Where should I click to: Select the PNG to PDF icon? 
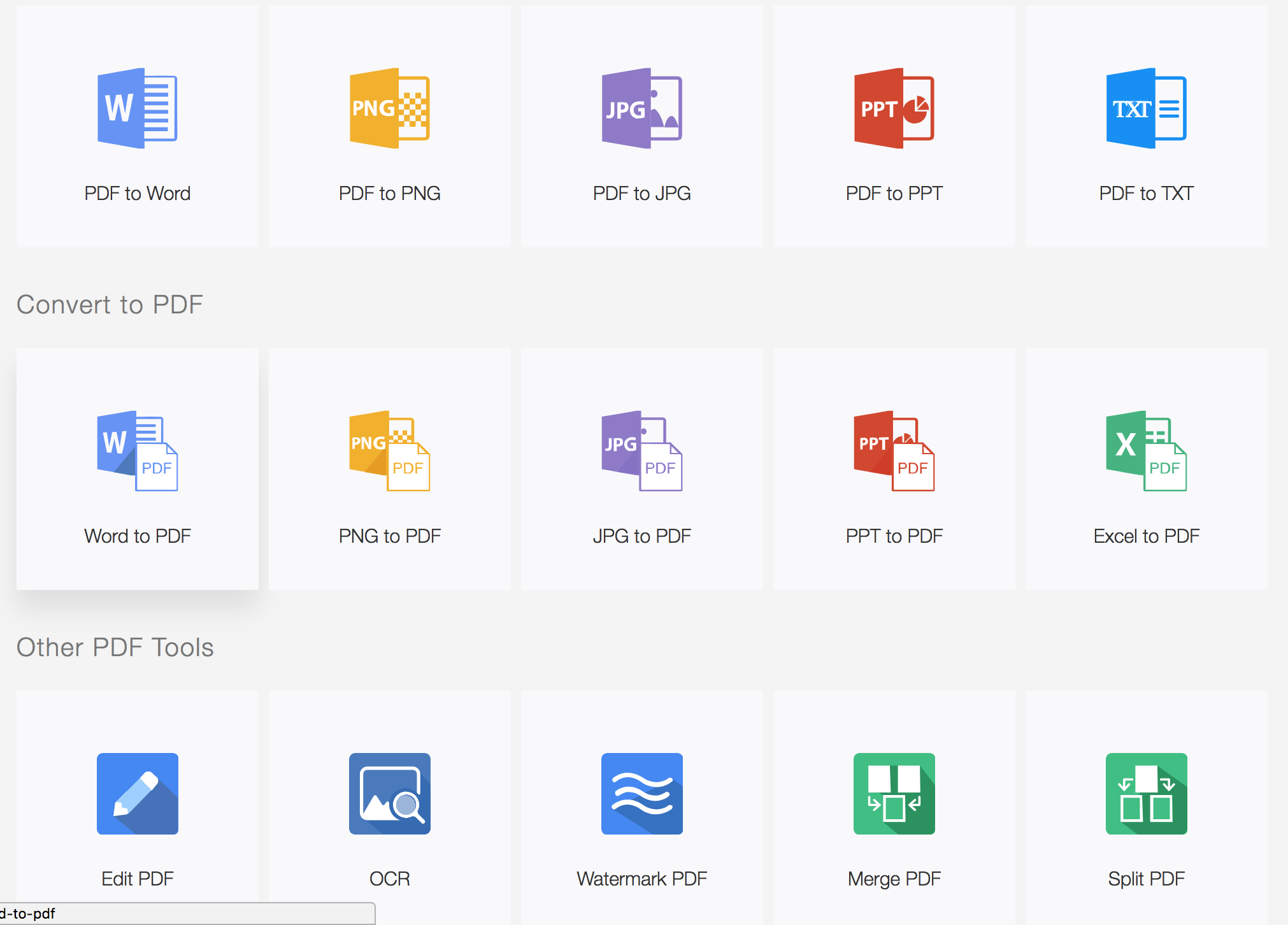point(389,450)
